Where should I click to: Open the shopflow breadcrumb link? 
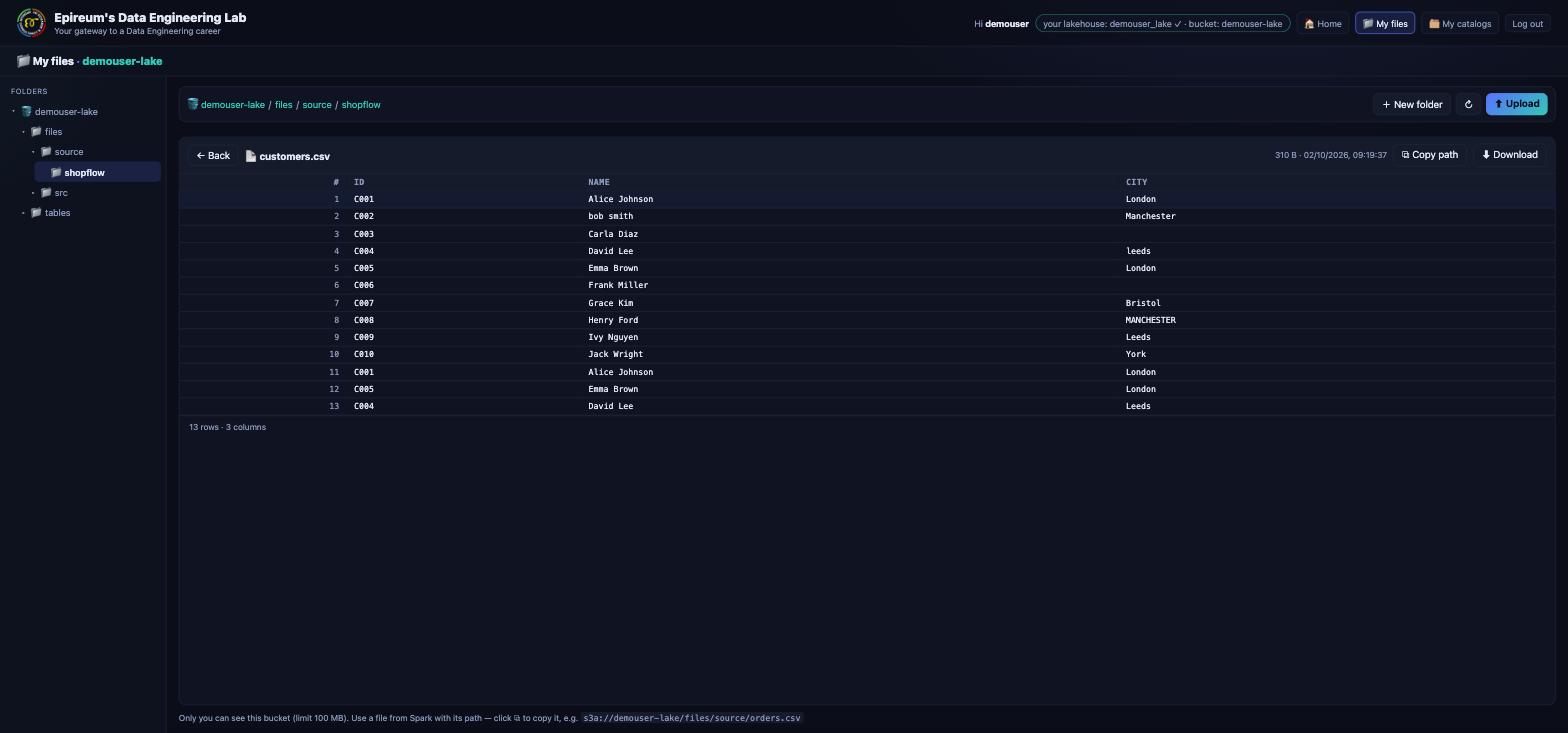coord(361,104)
